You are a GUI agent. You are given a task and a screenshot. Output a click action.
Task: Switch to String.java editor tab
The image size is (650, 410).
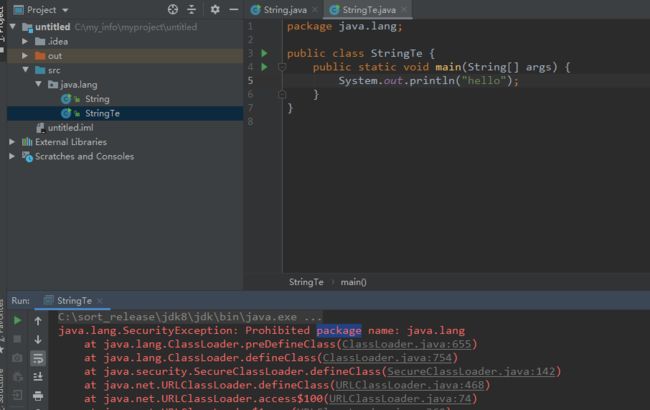point(284,9)
